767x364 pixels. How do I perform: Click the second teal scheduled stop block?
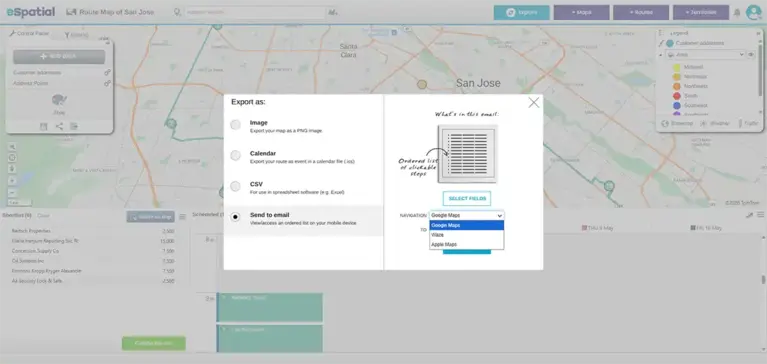[x=270, y=339]
